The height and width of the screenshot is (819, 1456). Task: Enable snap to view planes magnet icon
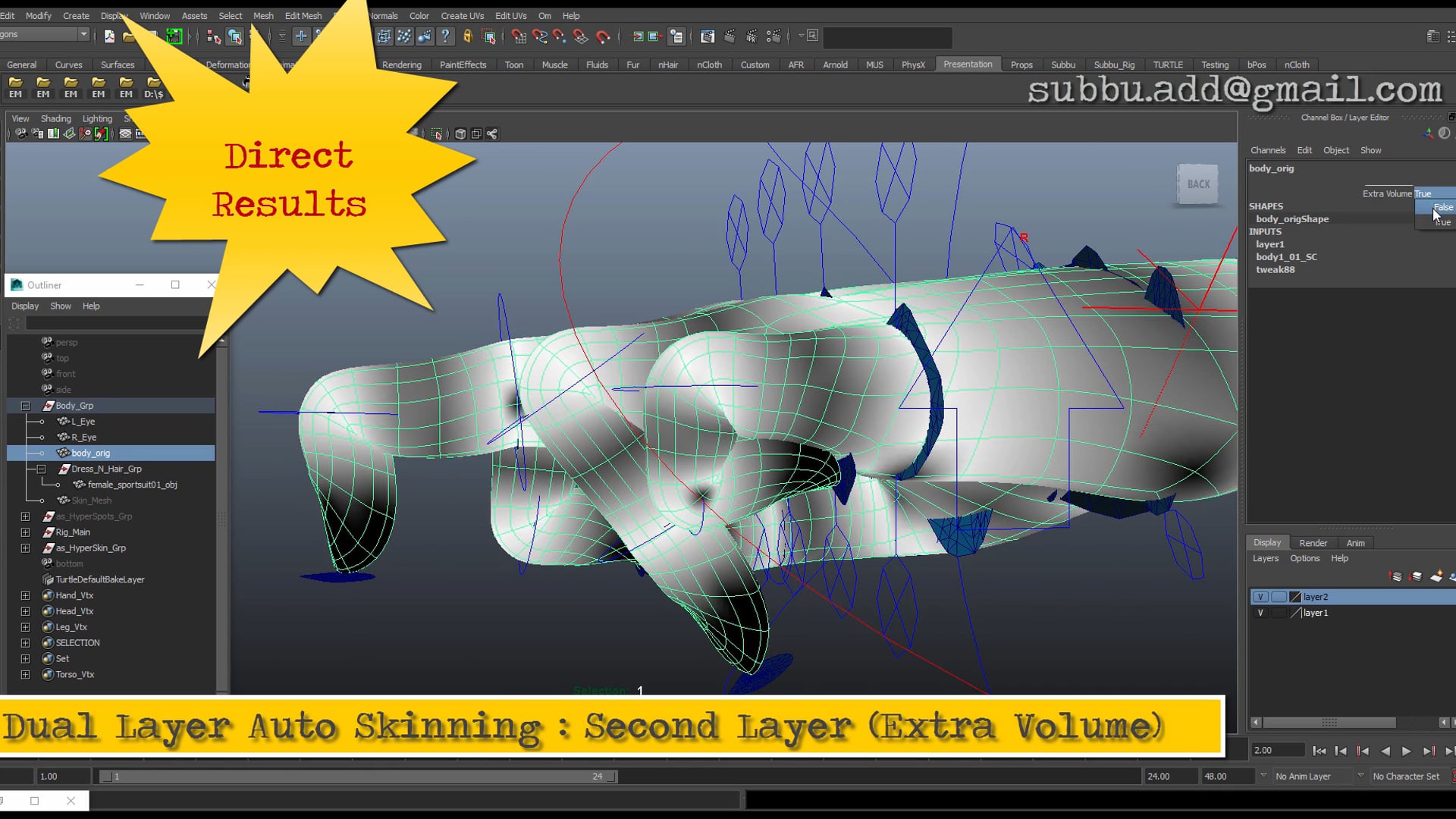coord(581,36)
